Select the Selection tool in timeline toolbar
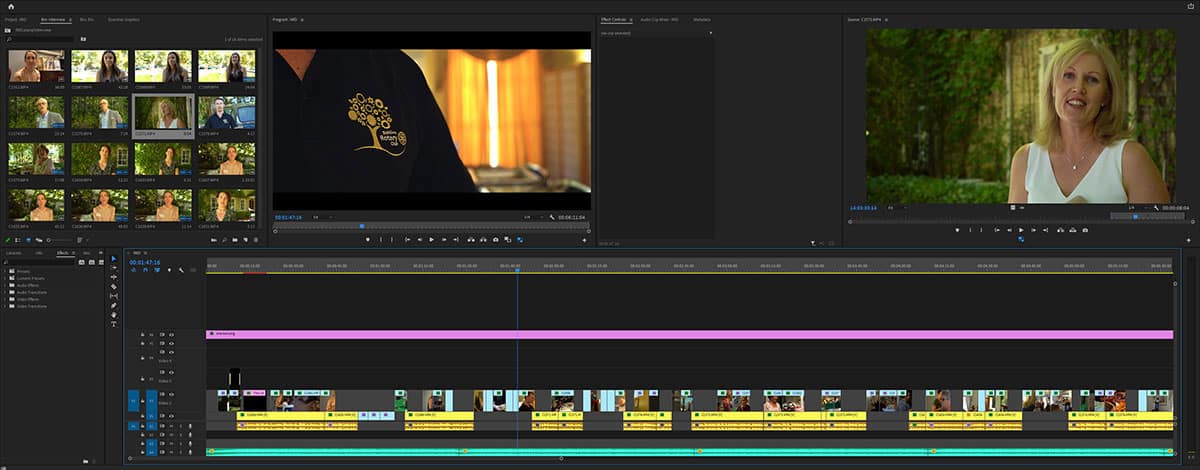Screen dimensions: 1200x470 113,259
